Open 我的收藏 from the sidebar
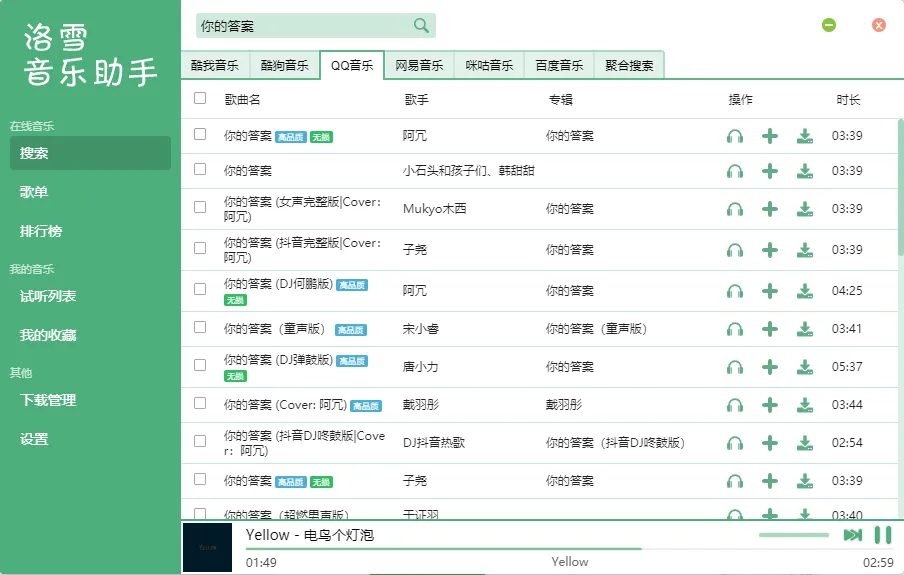 point(48,335)
